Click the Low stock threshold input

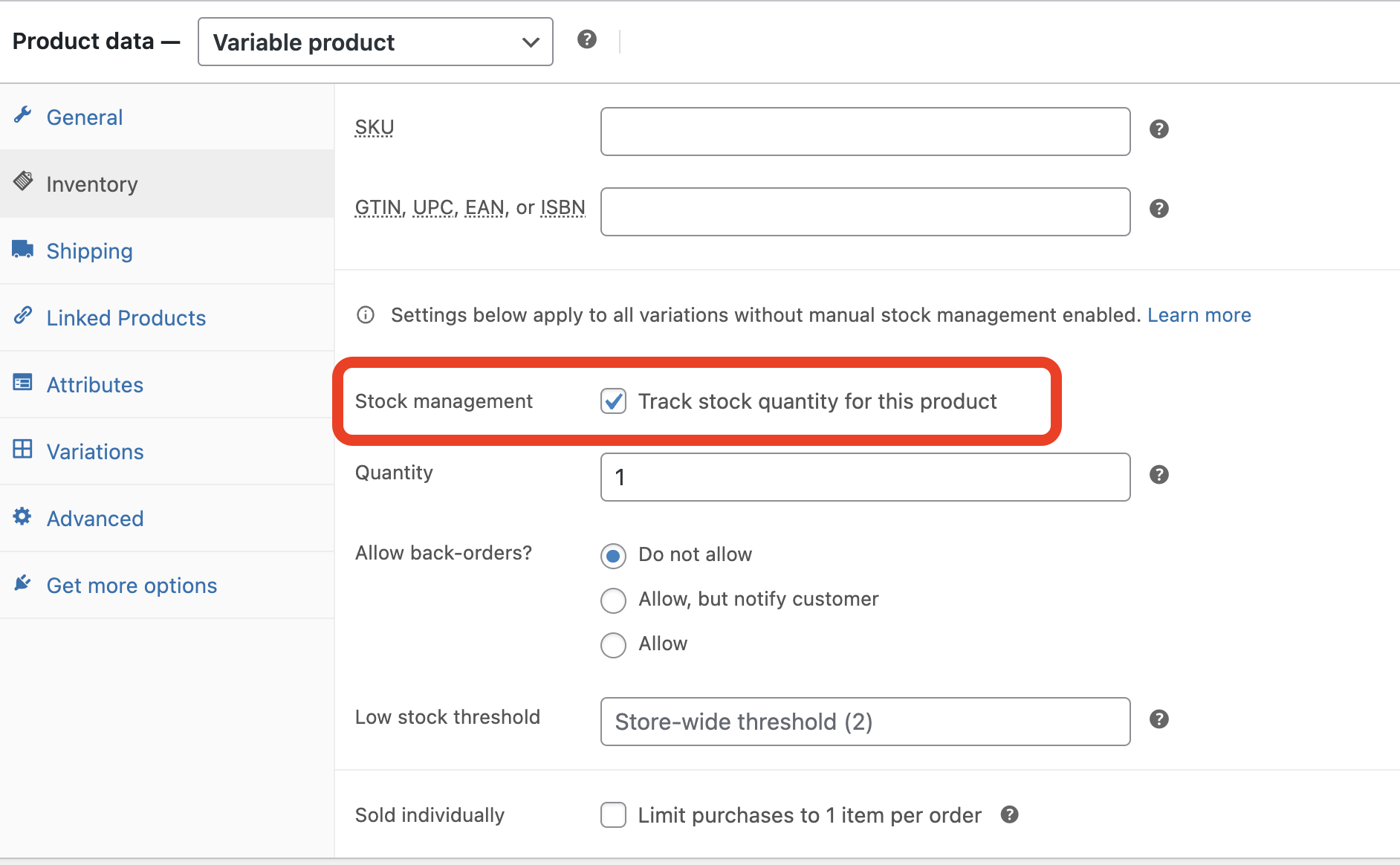pos(865,722)
